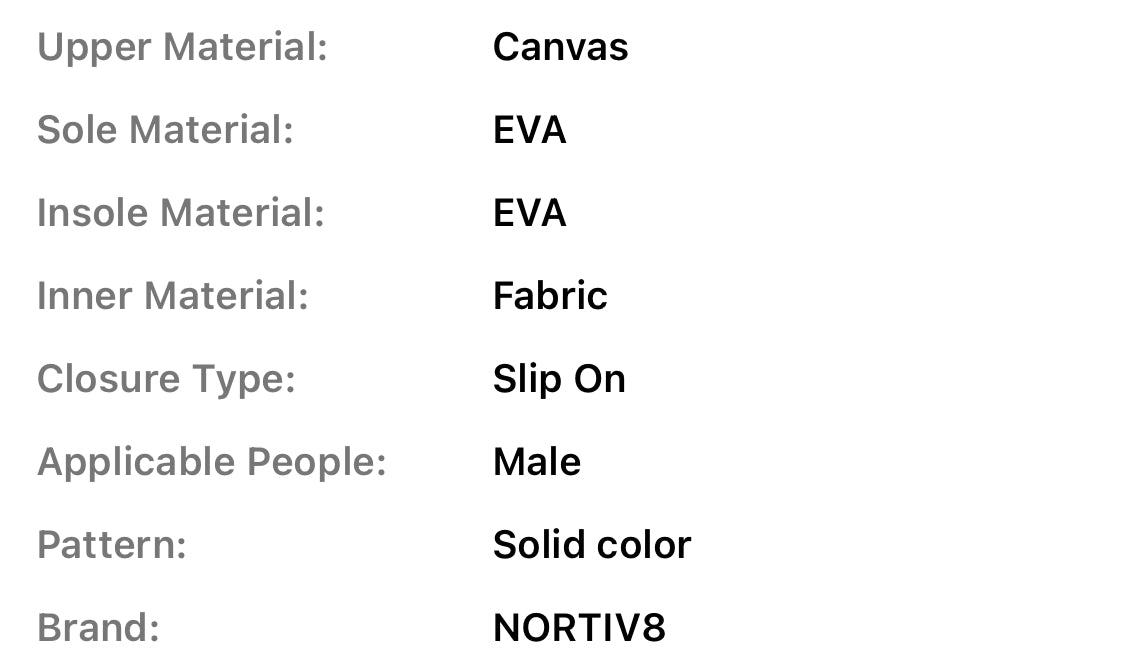Select the "Canvas" value text
Screen dimensions: 1125x662
pos(560,47)
